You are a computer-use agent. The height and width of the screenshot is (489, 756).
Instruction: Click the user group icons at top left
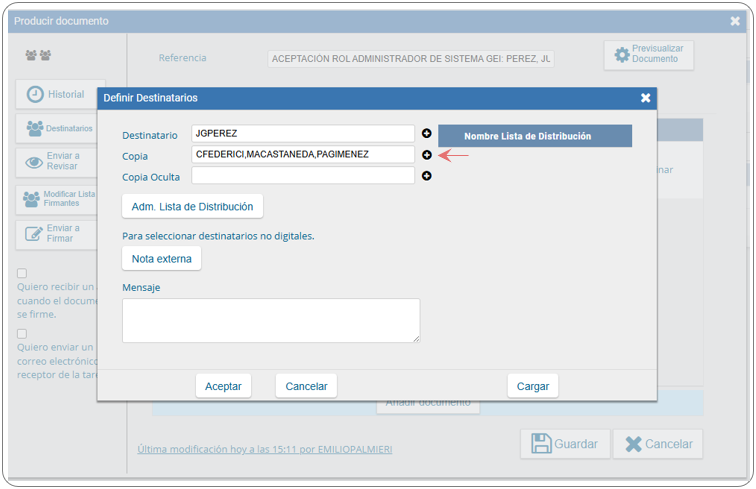tap(38, 55)
